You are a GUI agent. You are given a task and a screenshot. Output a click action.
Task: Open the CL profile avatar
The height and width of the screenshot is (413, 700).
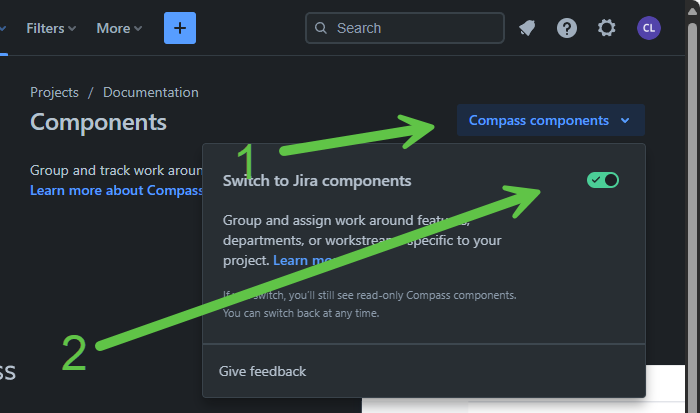point(649,28)
